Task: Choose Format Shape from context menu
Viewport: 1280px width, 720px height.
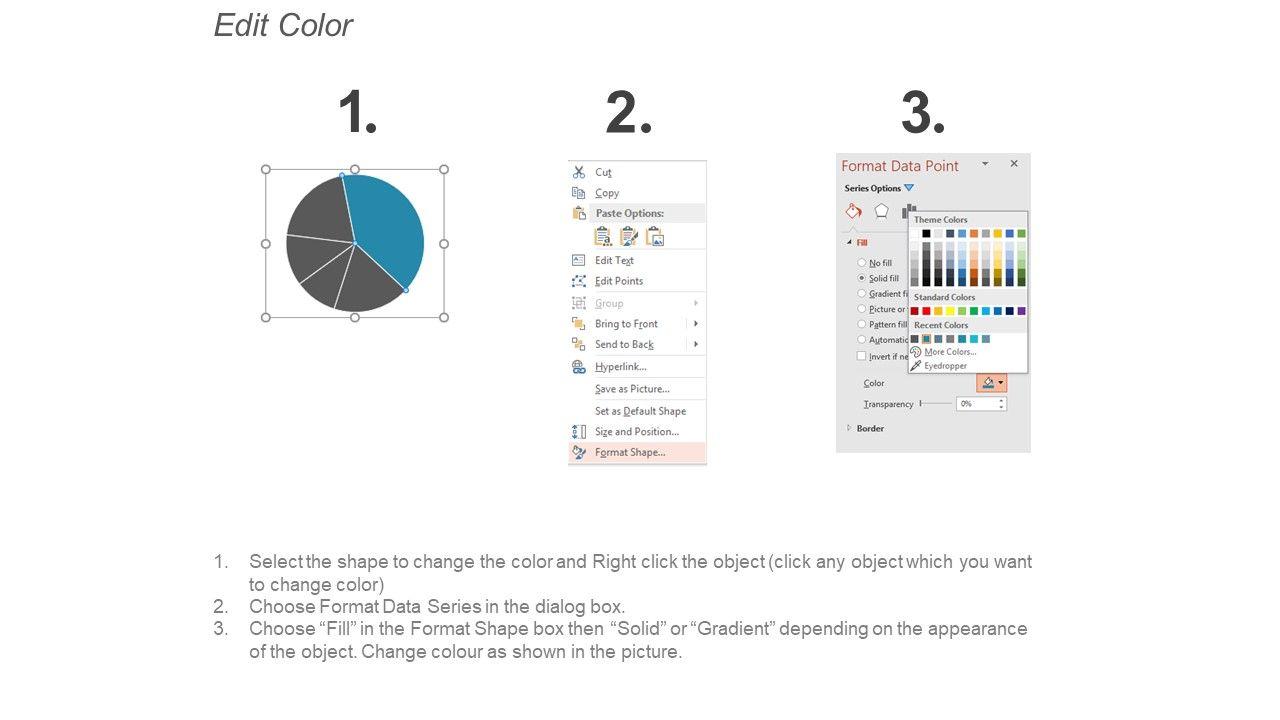Action: pyautogui.click(x=630, y=452)
